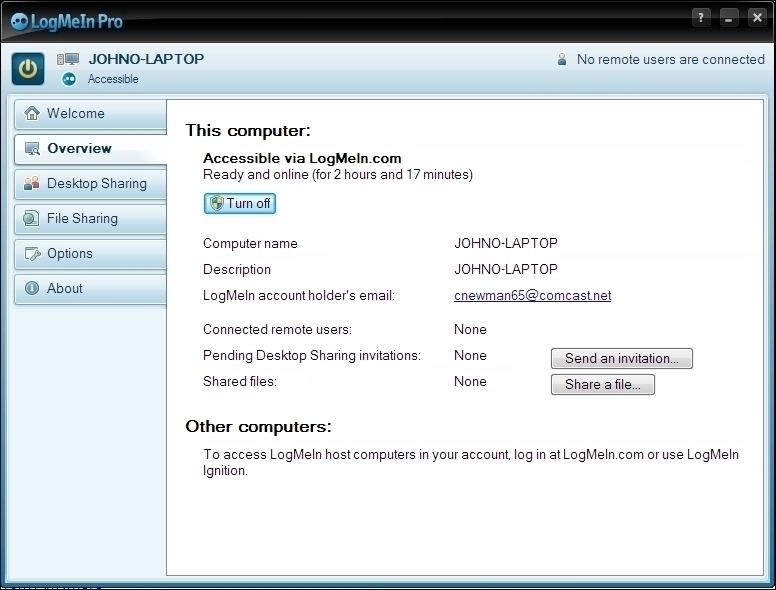
Task: Click the 'Computer name' label
Action: pos(250,244)
